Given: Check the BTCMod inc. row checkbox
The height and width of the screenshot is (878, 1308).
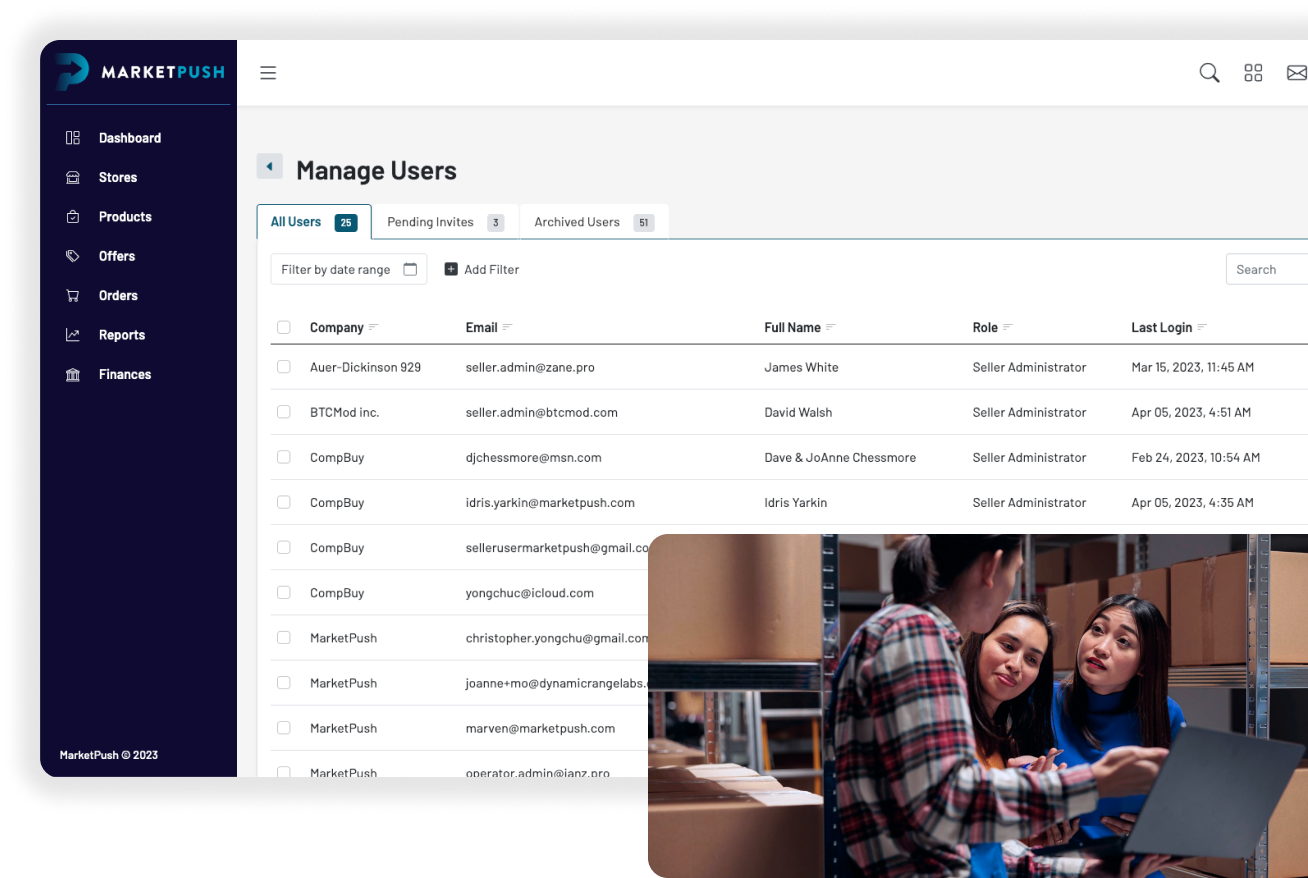Looking at the screenshot, I should [x=284, y=412].
